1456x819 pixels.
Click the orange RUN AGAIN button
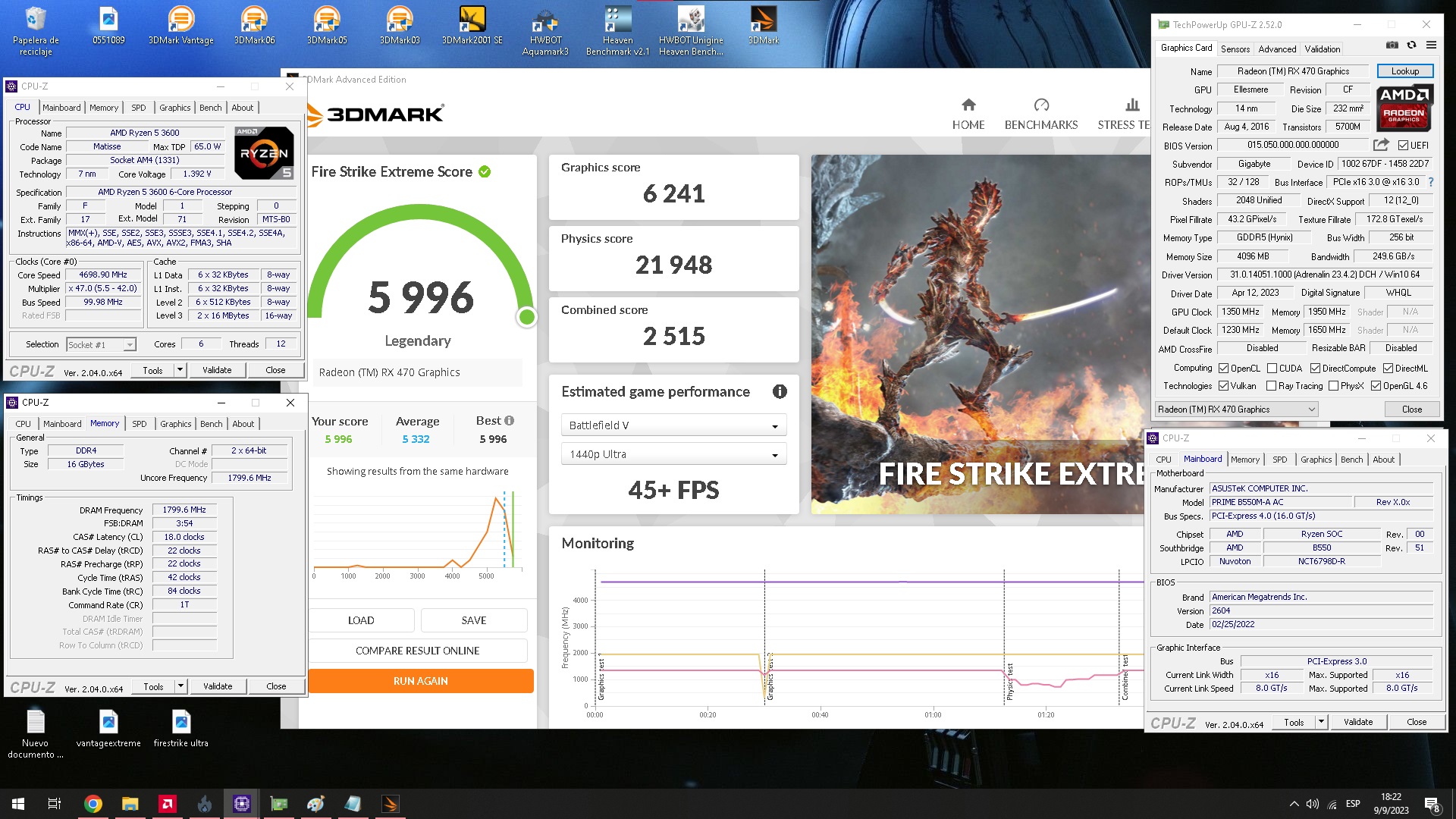click(421, 681)
